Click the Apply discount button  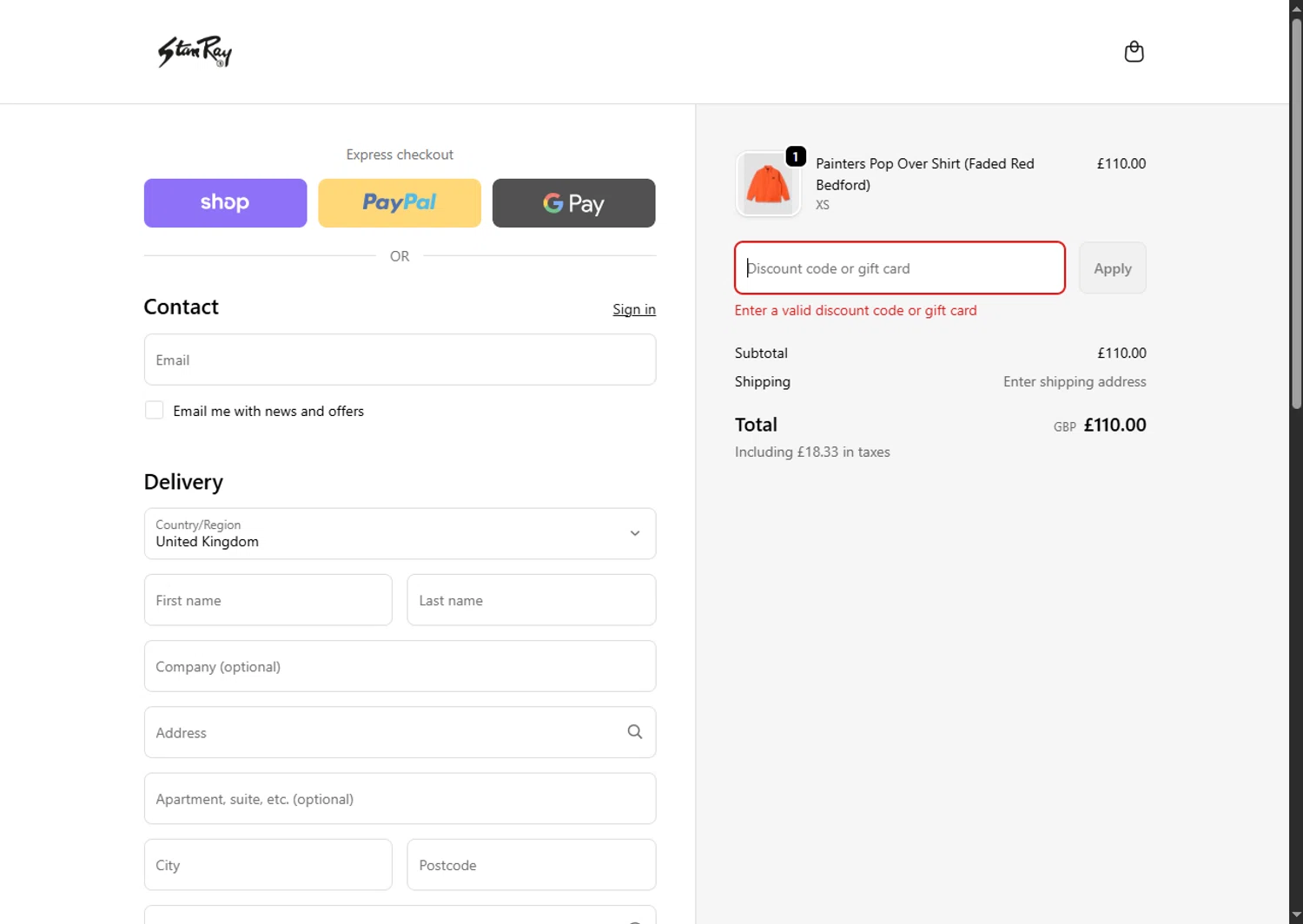(x=1113, y=268)
